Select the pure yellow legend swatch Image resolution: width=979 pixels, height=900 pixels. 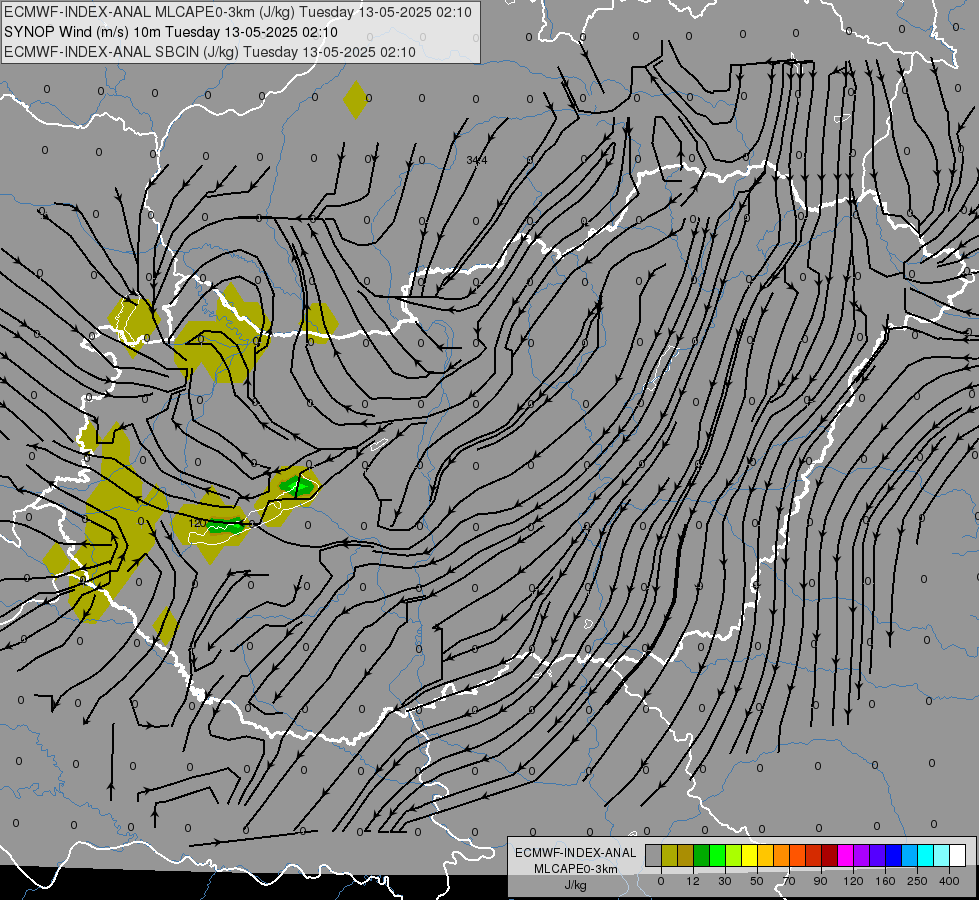(x=750, y=855)
